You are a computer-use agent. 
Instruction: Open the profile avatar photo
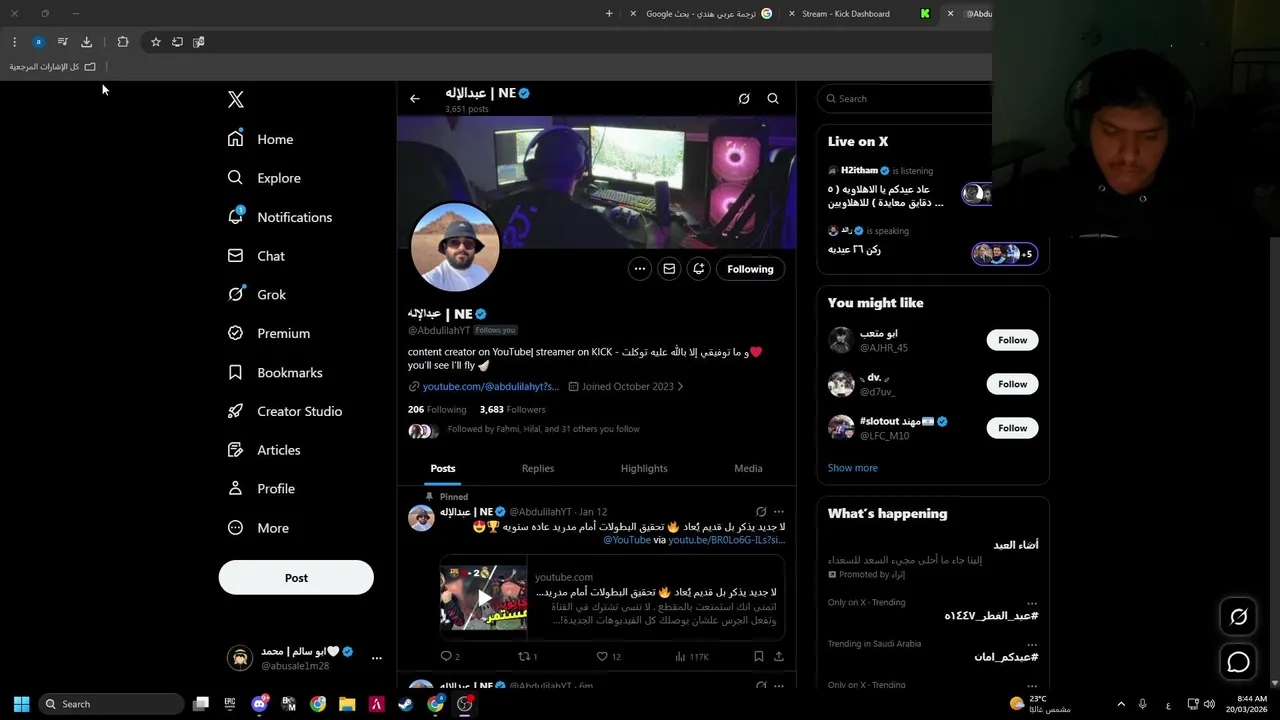[x=455, y=247]
